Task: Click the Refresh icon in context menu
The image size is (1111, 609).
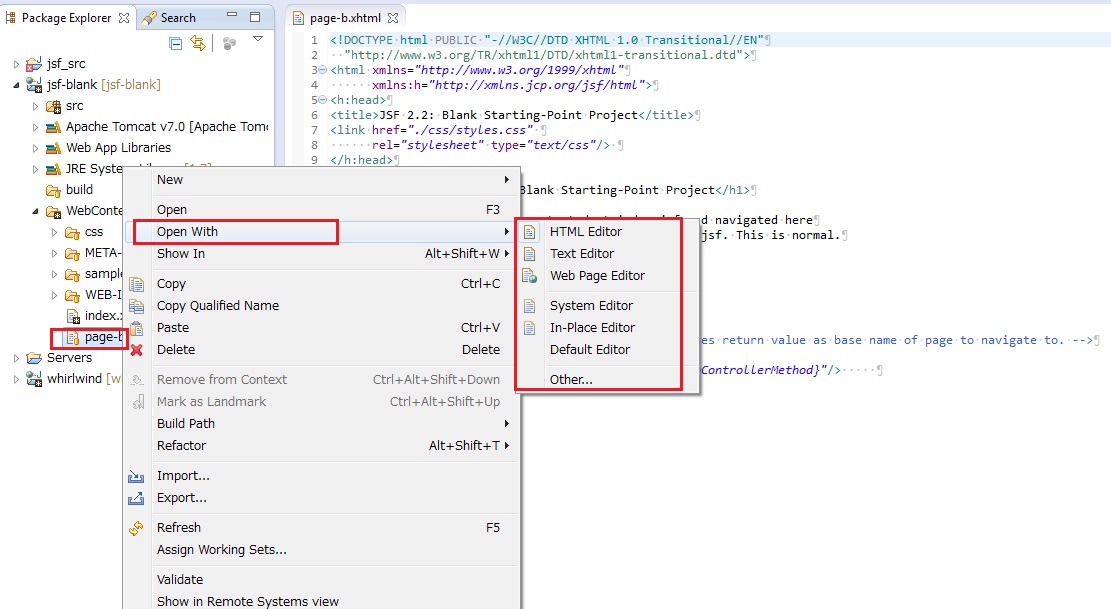Action: tap(137, 528)
